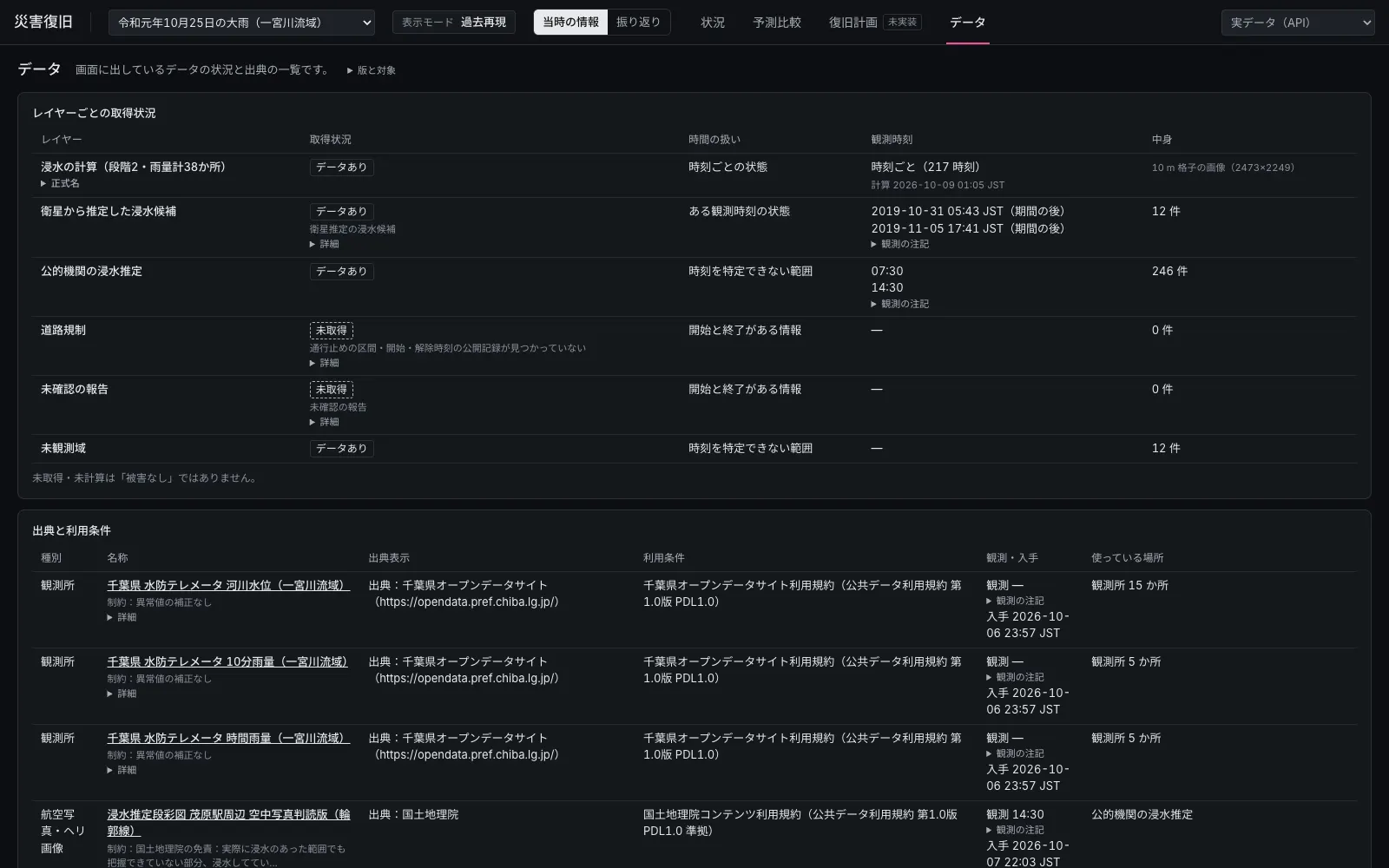Image resolution: width=1389 pixels, height=868 pixels.
Task: Expand 詳細 under the 時間雨量 source
Action: (122, 771)
